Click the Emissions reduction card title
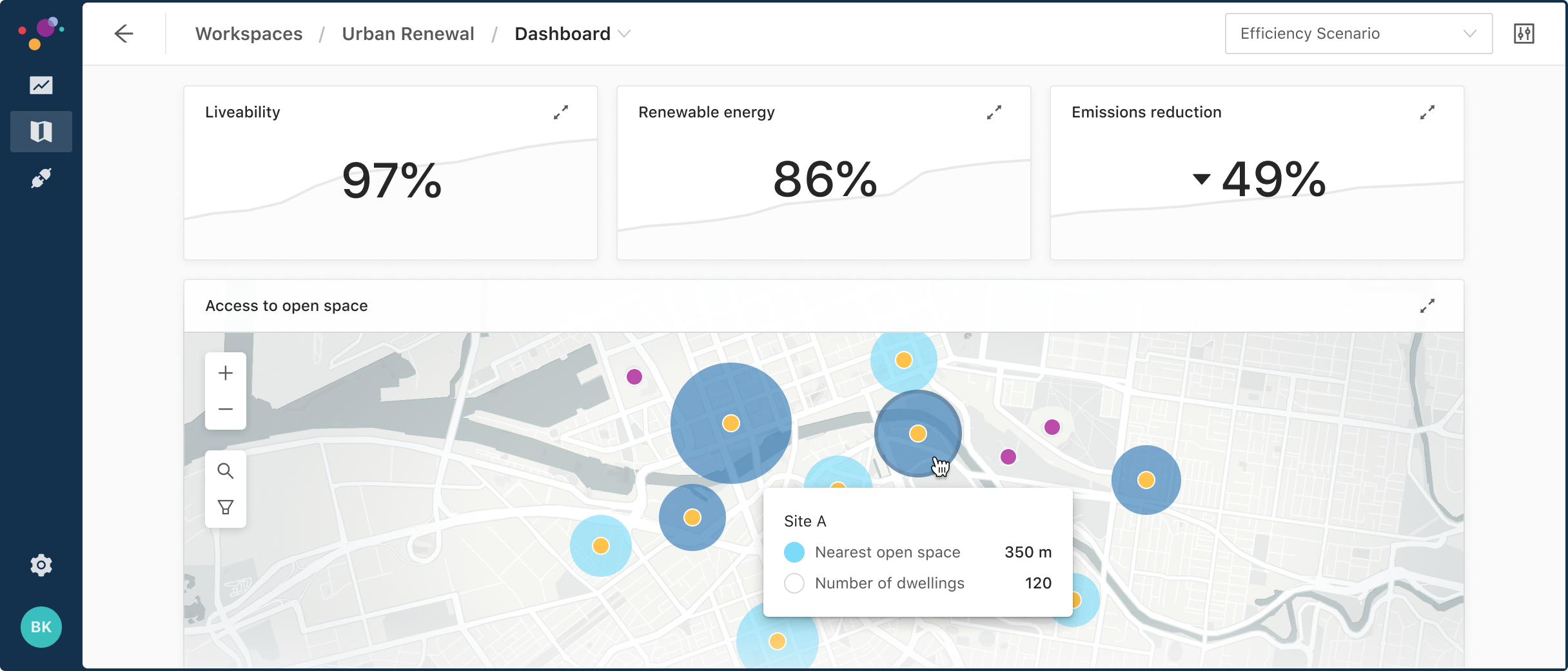 [1146, 112]
